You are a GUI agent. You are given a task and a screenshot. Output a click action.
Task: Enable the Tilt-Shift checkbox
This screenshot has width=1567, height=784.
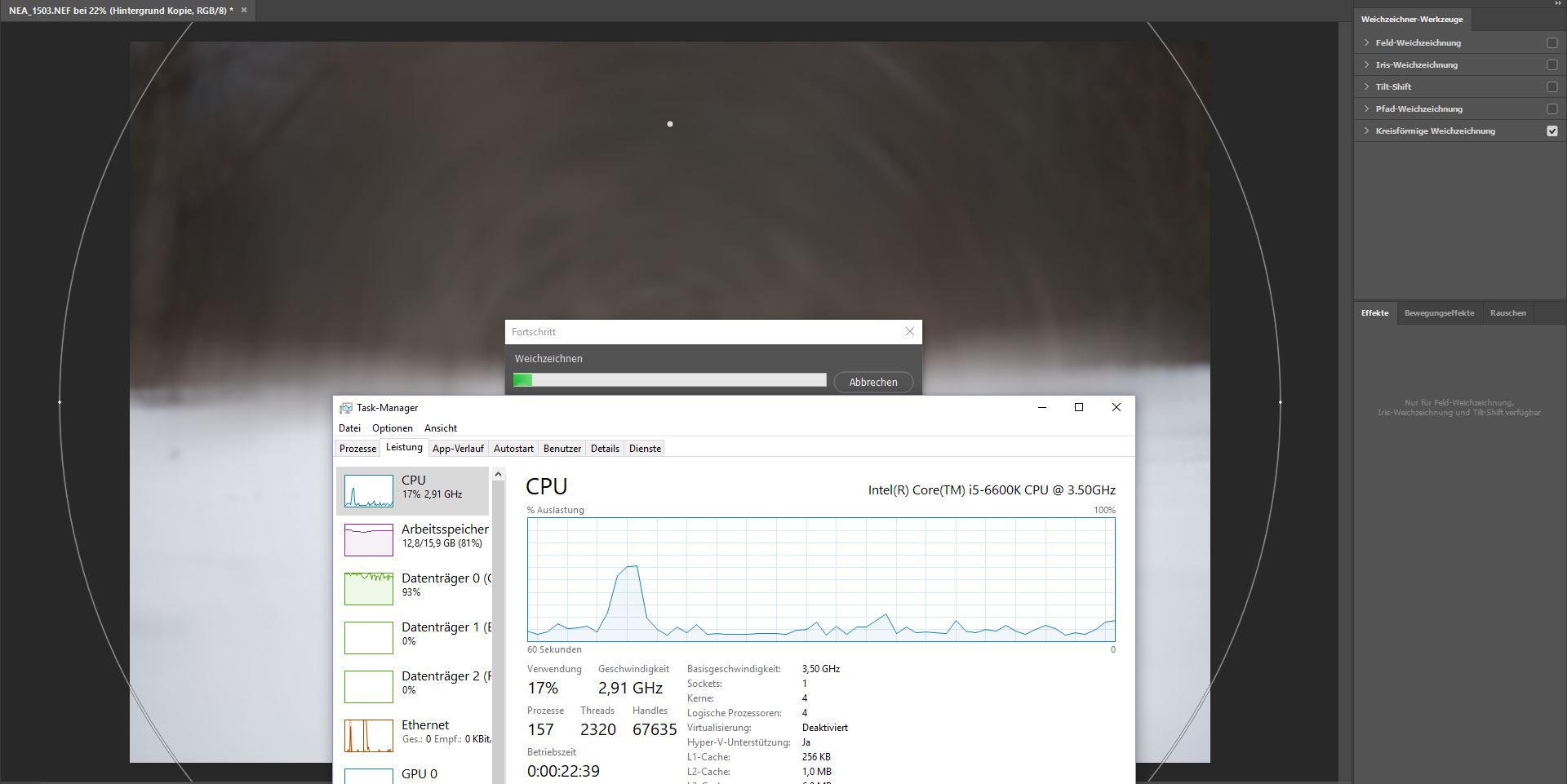1552,86
